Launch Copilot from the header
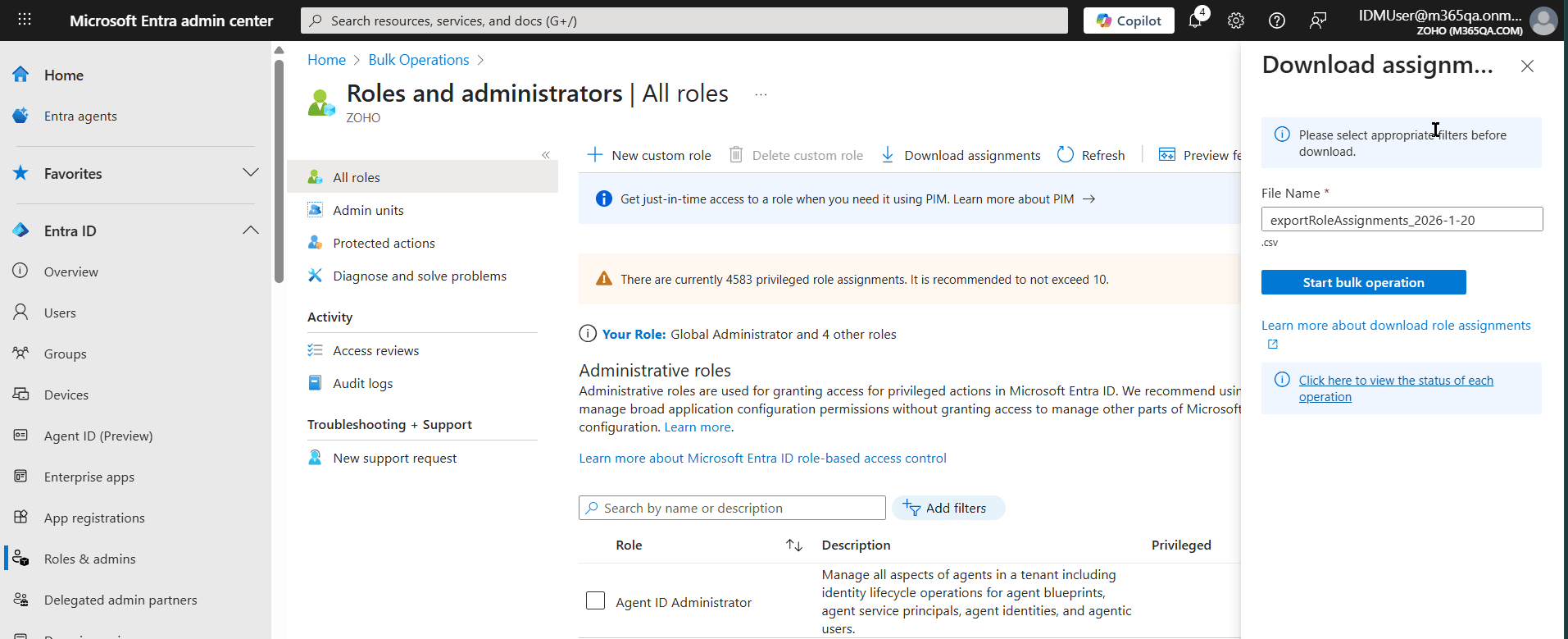Screen dimensions: 1568x639 coord(1129,21)
